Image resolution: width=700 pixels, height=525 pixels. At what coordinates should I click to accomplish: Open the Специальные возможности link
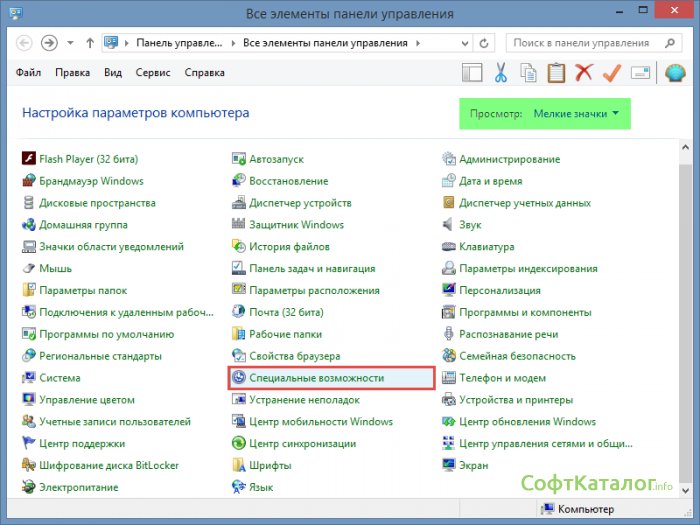(316, 378)
